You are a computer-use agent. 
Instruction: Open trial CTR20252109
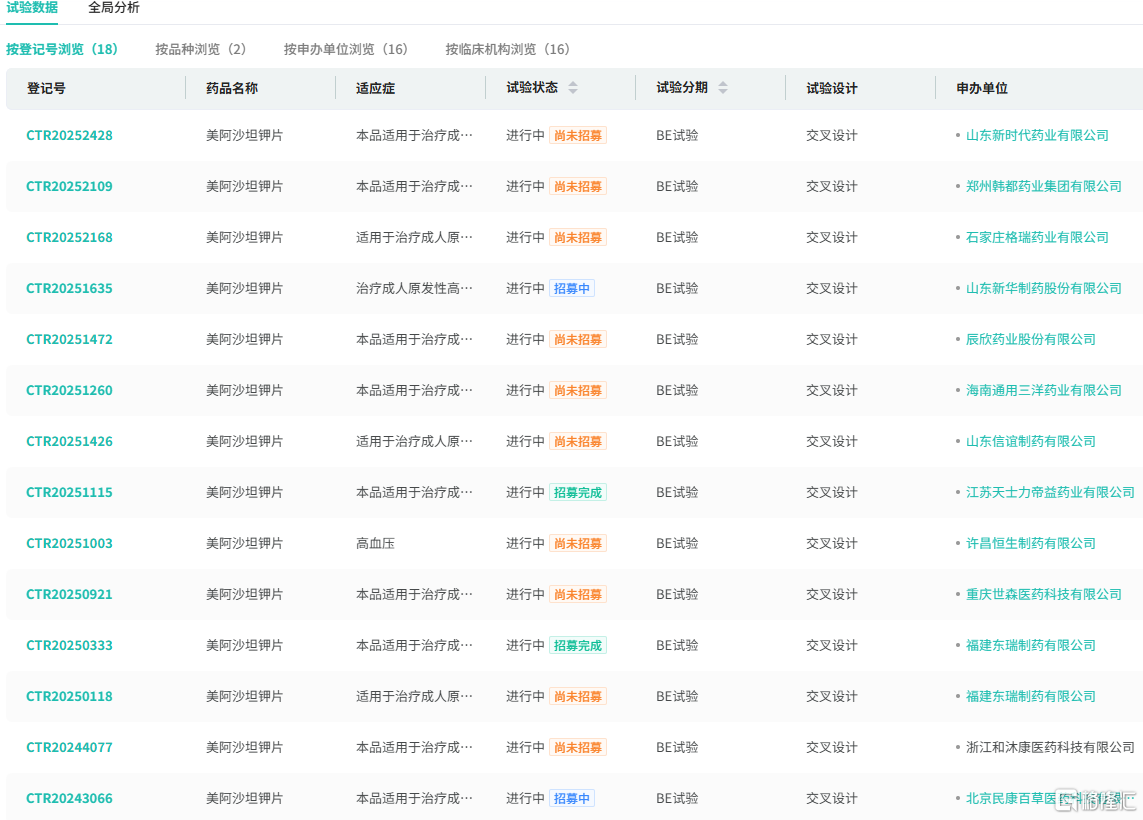point(69,187)
